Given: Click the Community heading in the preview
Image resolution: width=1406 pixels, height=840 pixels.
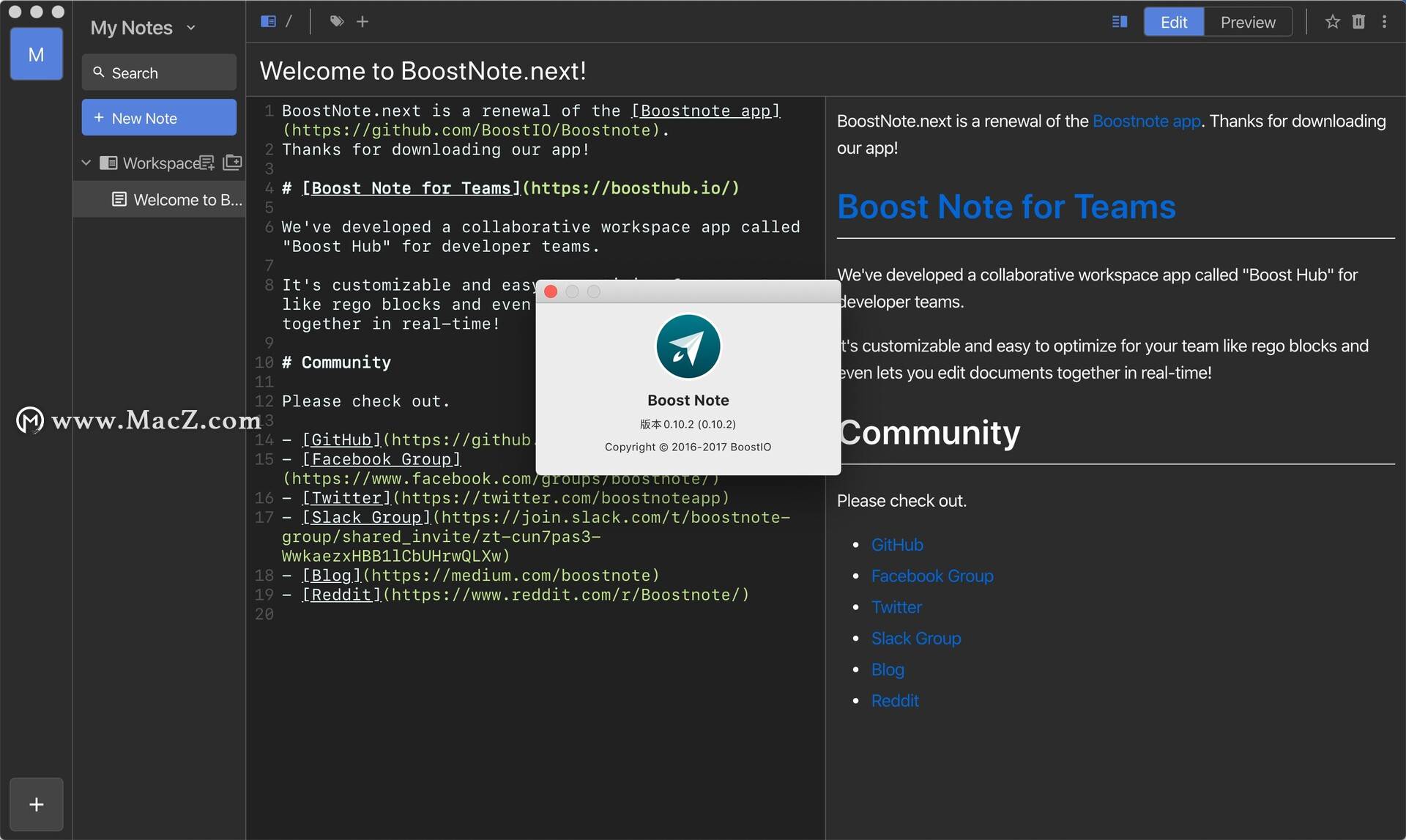Looking at the screenshot, I should (930, 432).
